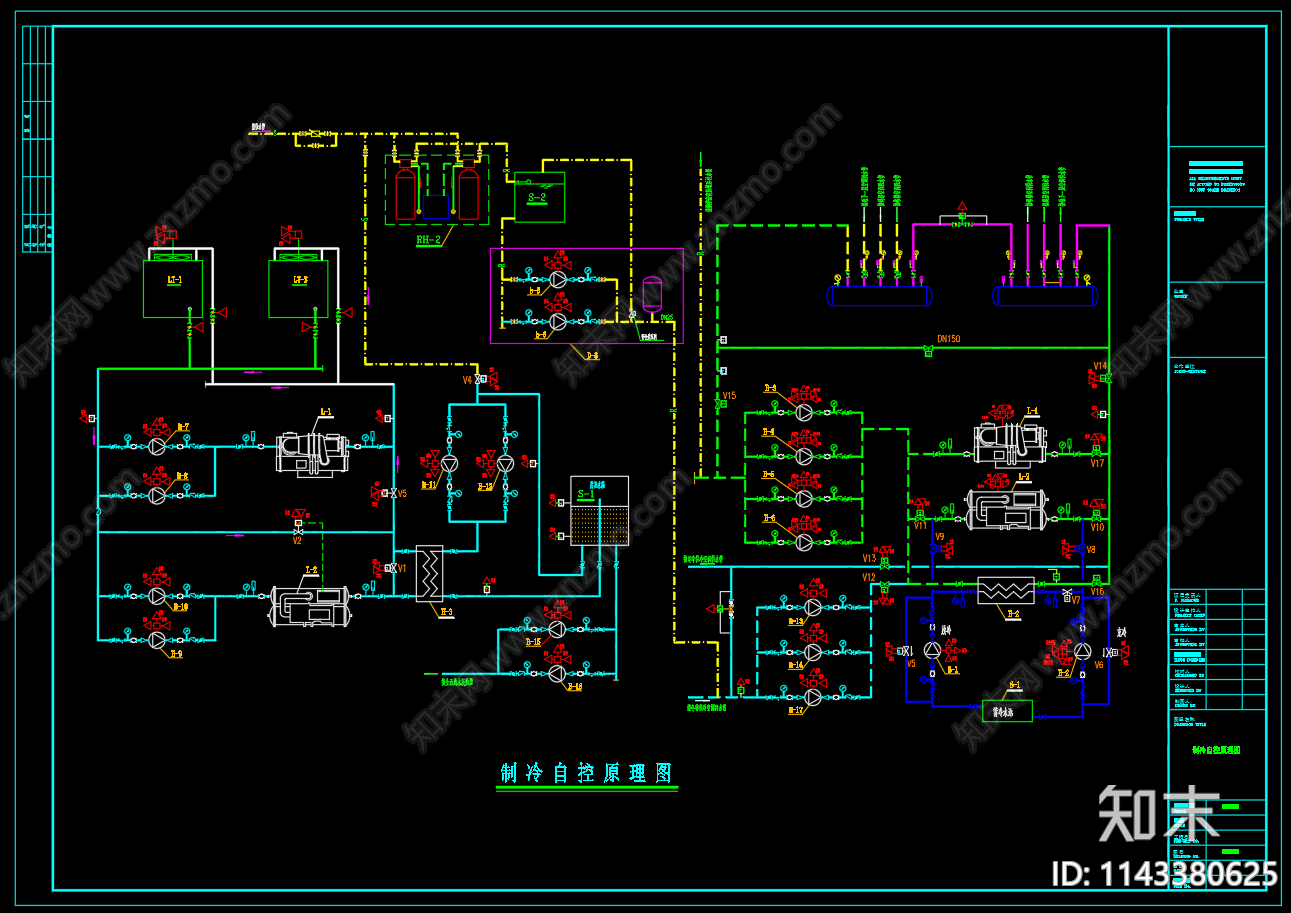
Task: Select the right blue header vessel
Action: [x=1045, y=295]
